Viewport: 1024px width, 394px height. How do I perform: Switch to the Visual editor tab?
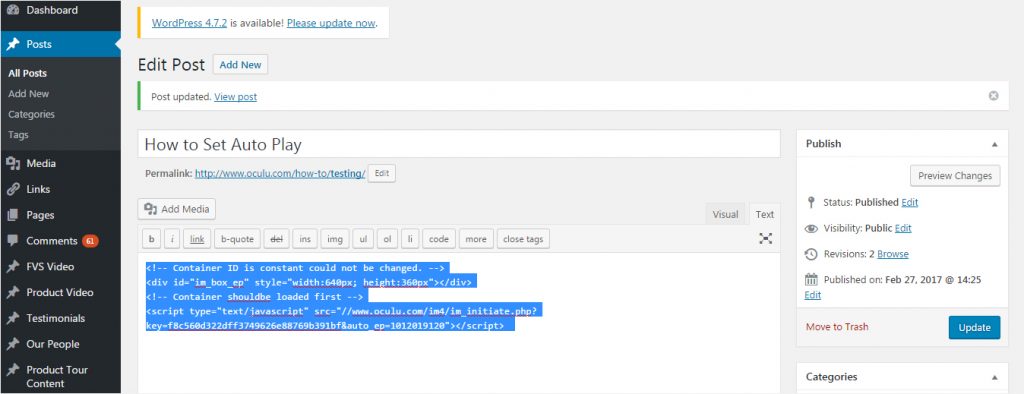point(725,214)
